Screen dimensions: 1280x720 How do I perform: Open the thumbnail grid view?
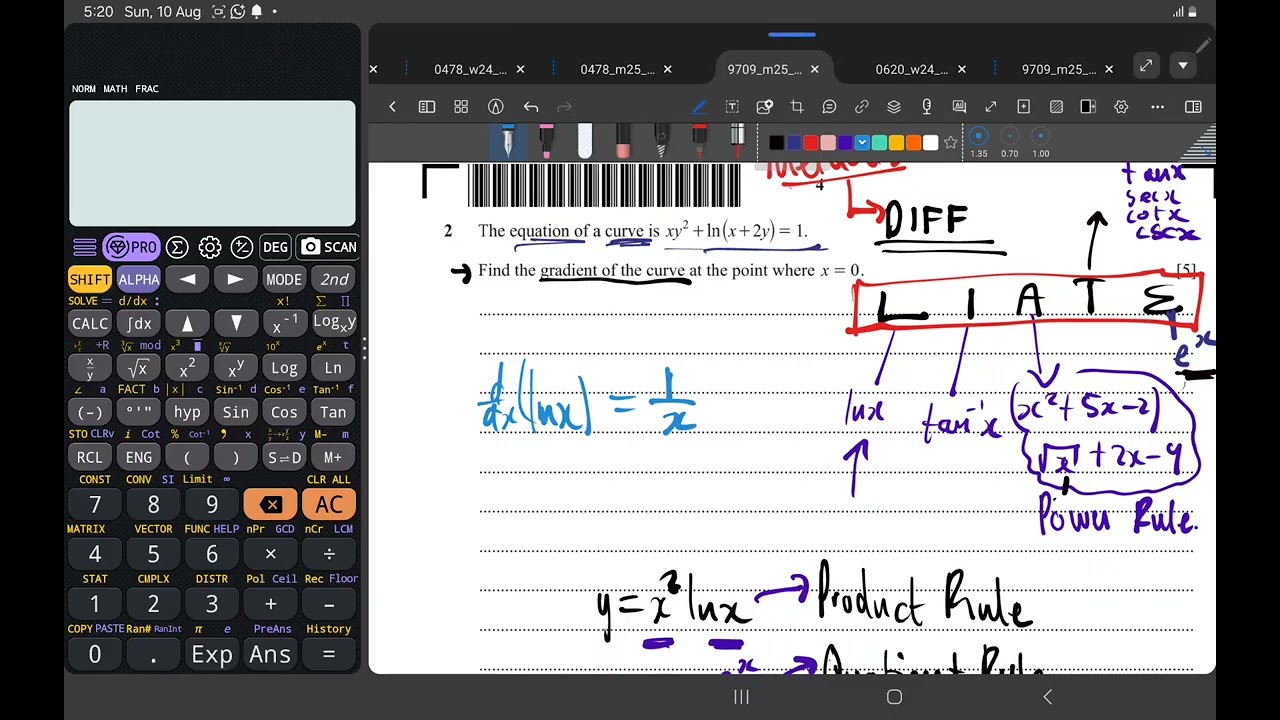(x=461, y=107)
